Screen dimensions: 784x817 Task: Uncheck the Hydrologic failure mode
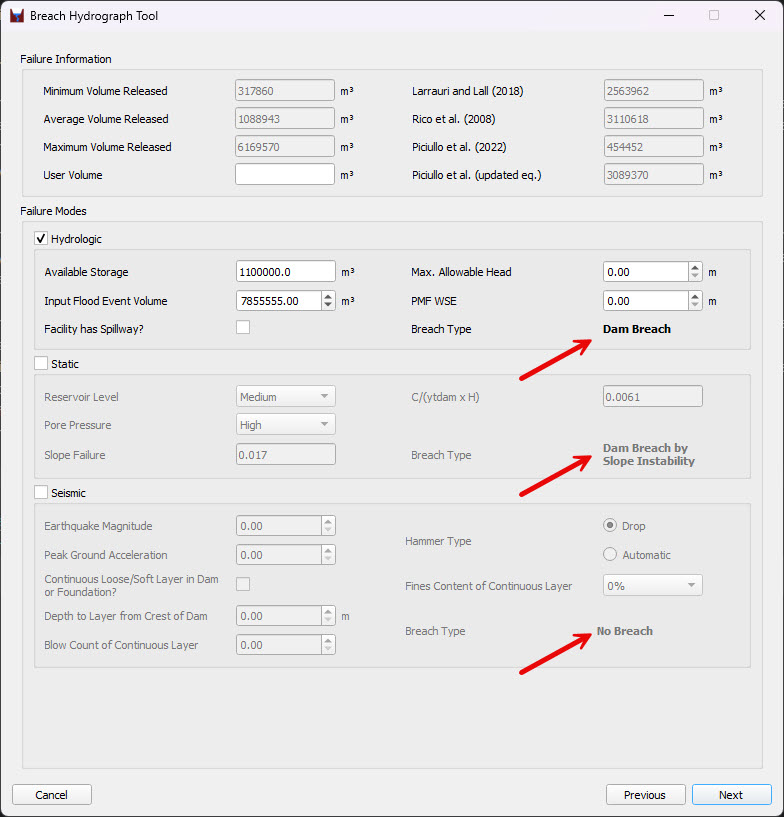[41, 239]
